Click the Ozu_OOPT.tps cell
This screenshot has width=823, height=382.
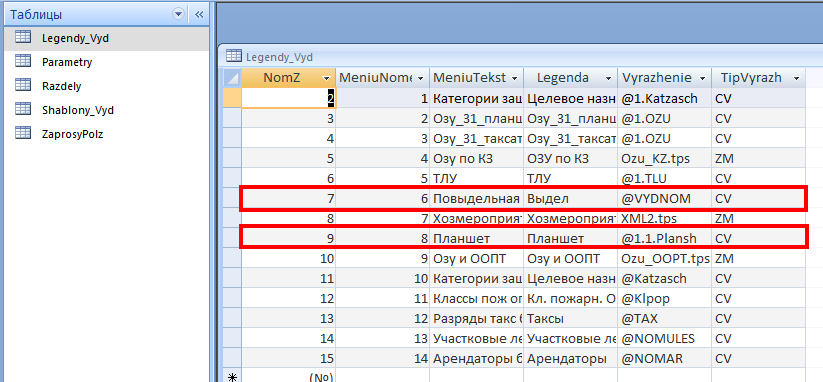click(664, 259)
